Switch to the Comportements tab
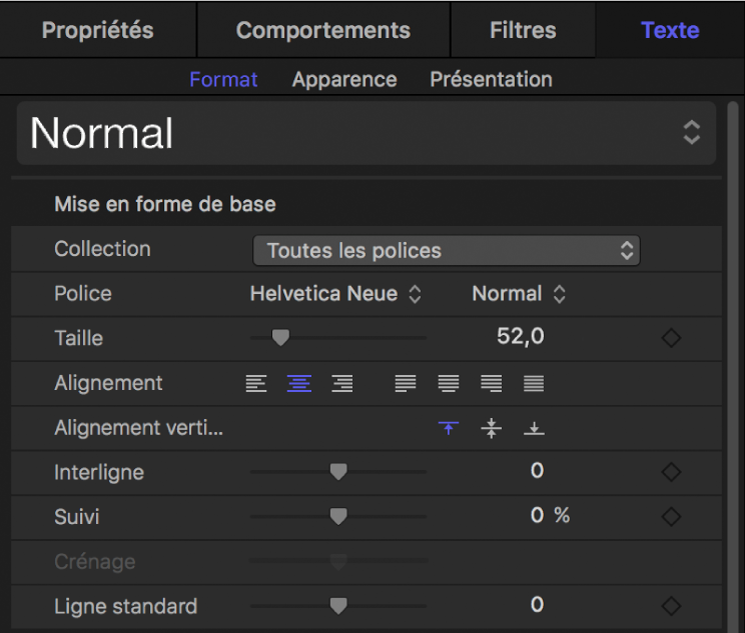This screenshot has height=633, width=745. click(x=323, y=30)
